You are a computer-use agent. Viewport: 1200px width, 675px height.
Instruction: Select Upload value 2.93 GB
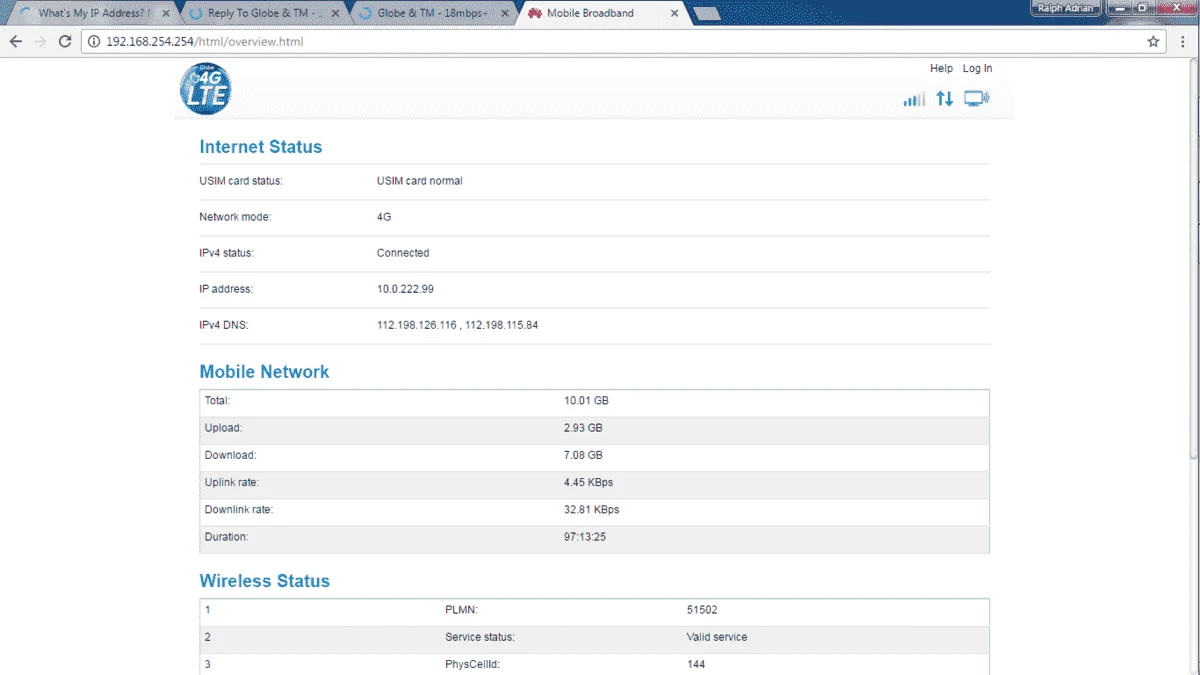pyautogui.click(x=583, y=428)
